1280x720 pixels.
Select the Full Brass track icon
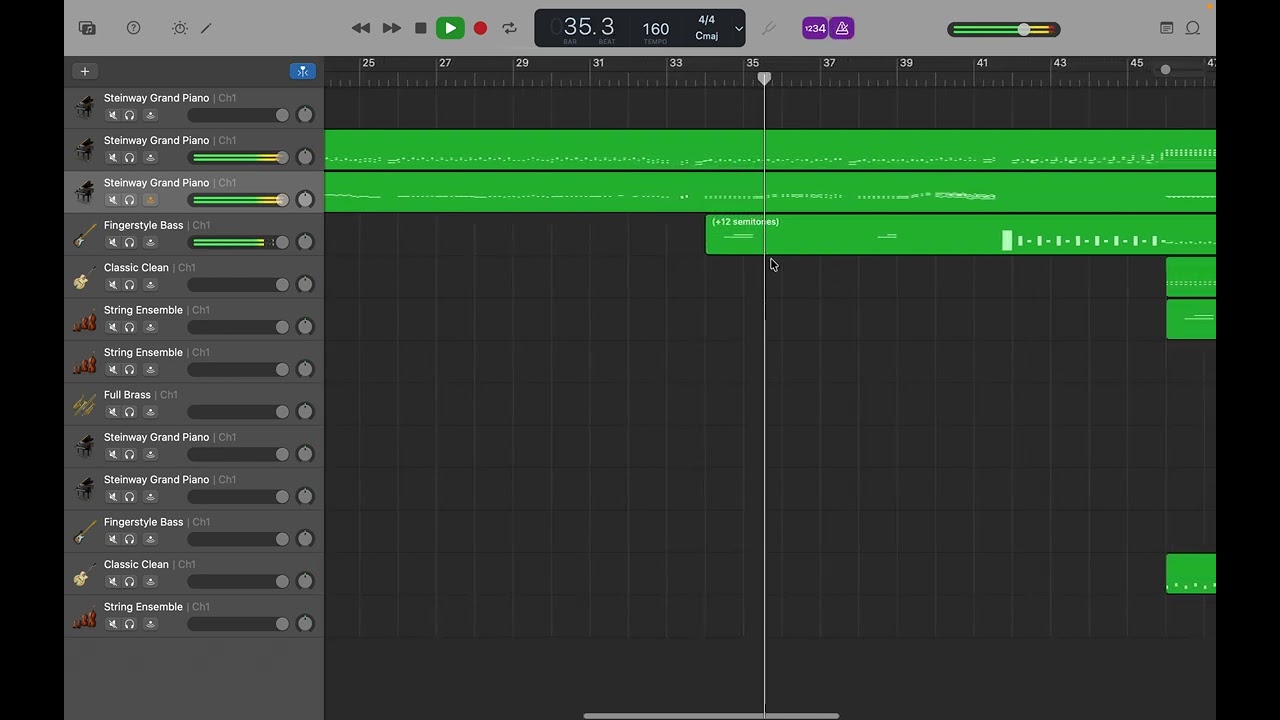tap(85, 404)
